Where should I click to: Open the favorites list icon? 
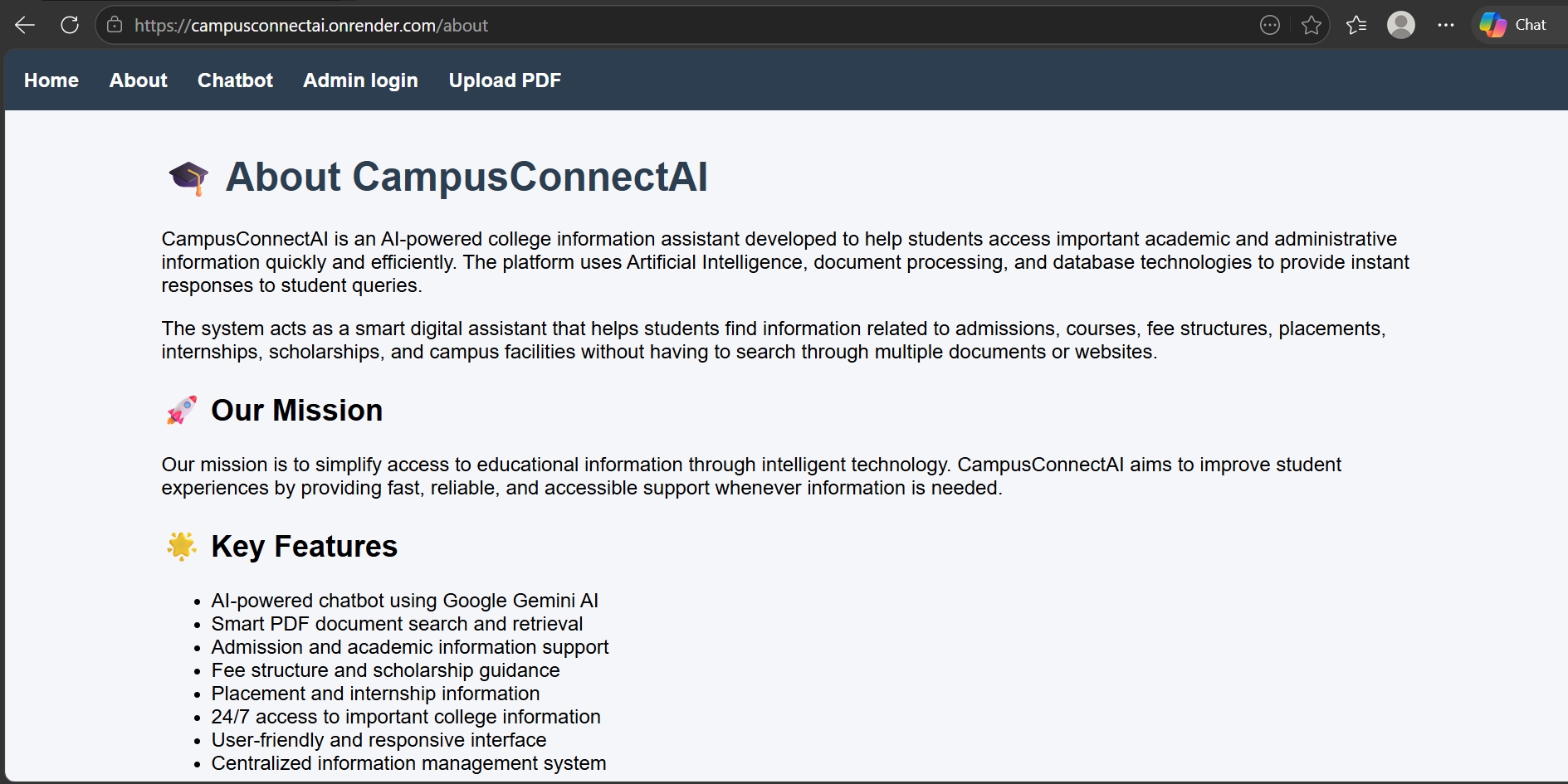coord(1356,26)
